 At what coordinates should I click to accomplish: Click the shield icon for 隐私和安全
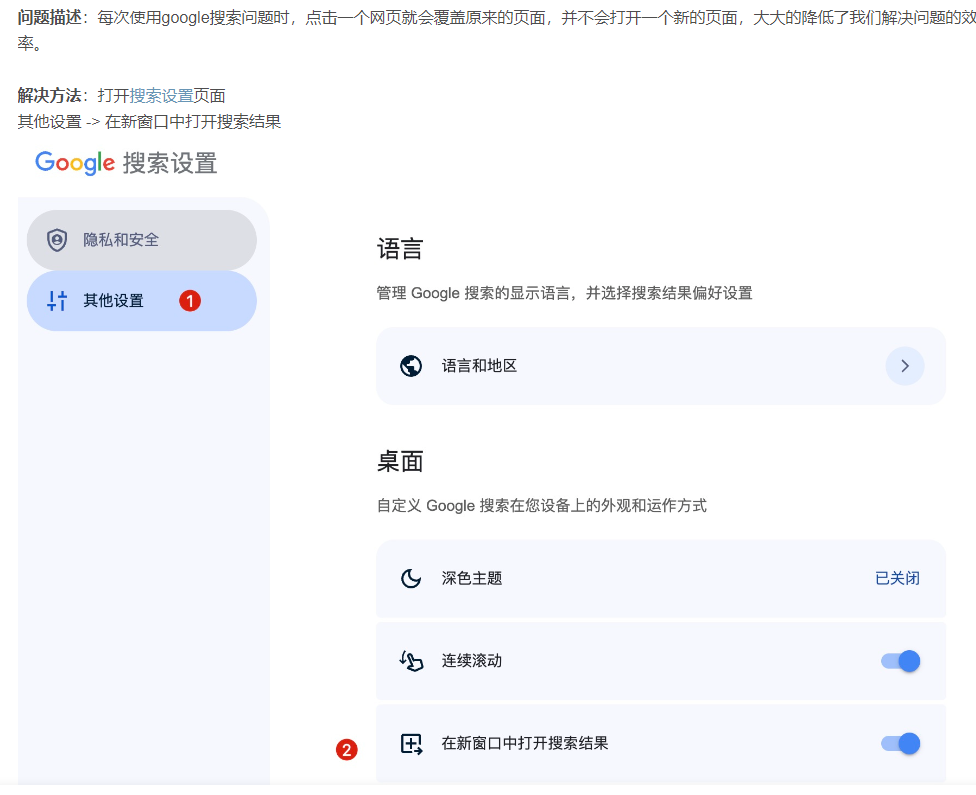(x=57, y=240)
